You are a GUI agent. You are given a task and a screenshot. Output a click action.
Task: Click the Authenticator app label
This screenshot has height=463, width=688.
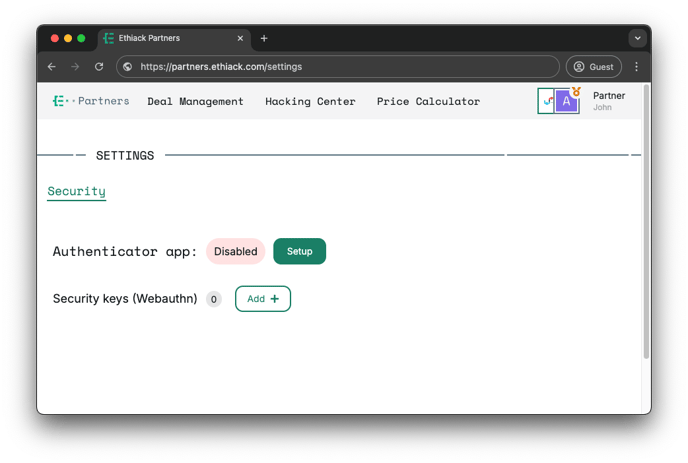(x=125, y=251)
